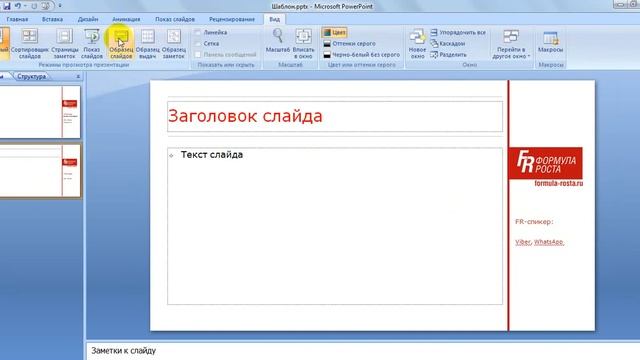The height and width of the screenshot is (360, 640).
Task: Click the Undo arrow icon
Action: (x=18, y=6)
